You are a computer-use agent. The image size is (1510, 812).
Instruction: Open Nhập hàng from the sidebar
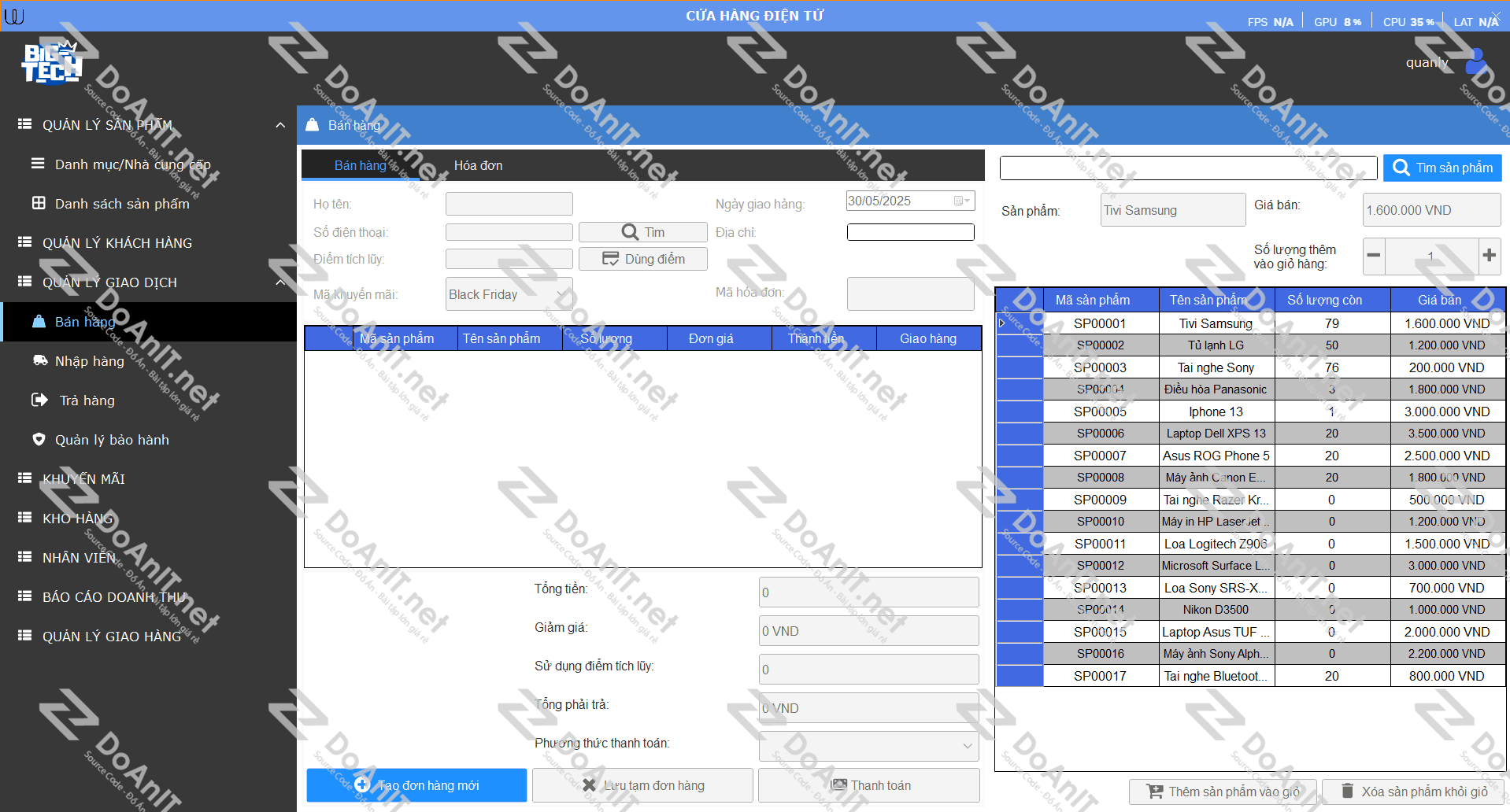coord(89,361)
